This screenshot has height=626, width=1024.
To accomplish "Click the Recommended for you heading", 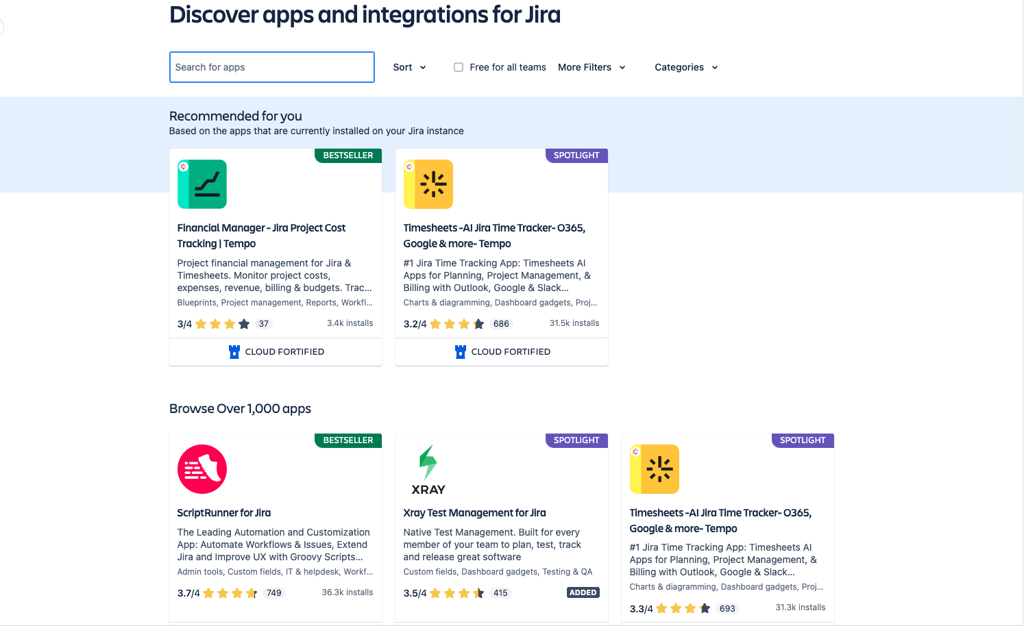I will pos(236,116).
